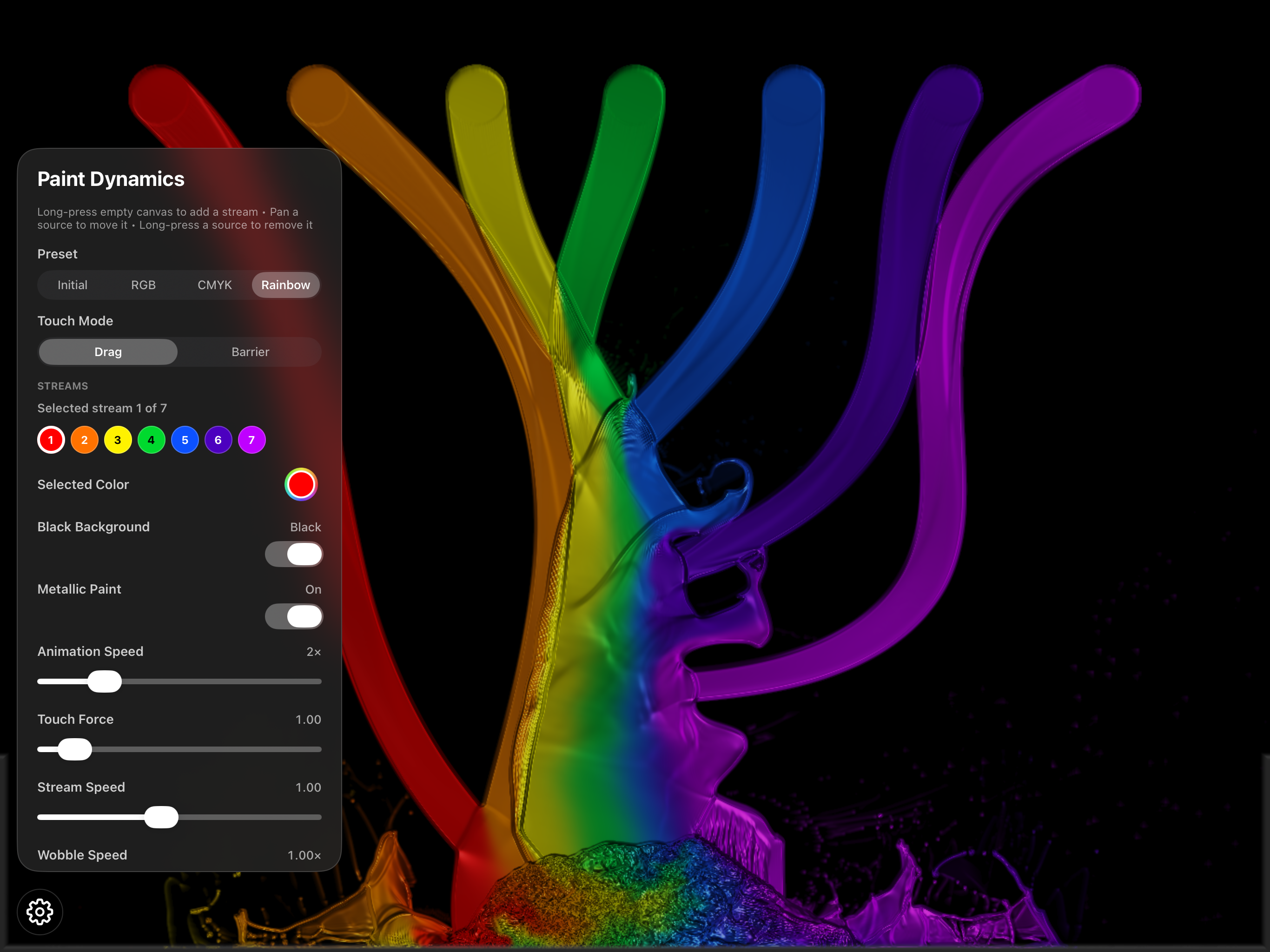Tap the orange paint stream source

pos(317,95)
